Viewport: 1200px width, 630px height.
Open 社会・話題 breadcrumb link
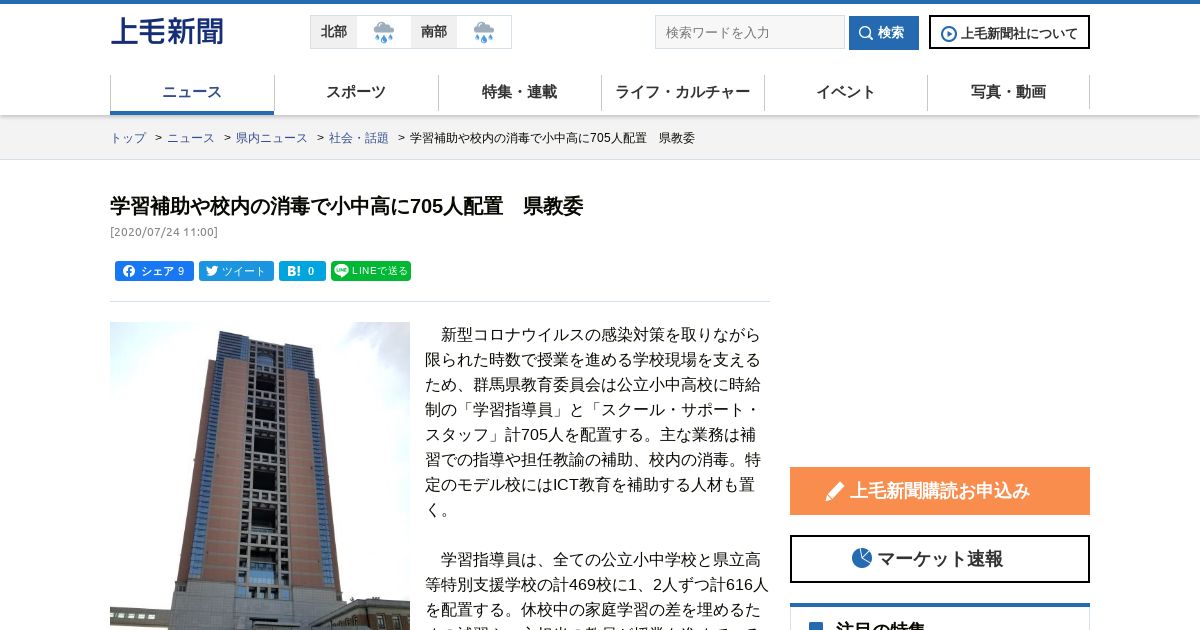point(359,138)
